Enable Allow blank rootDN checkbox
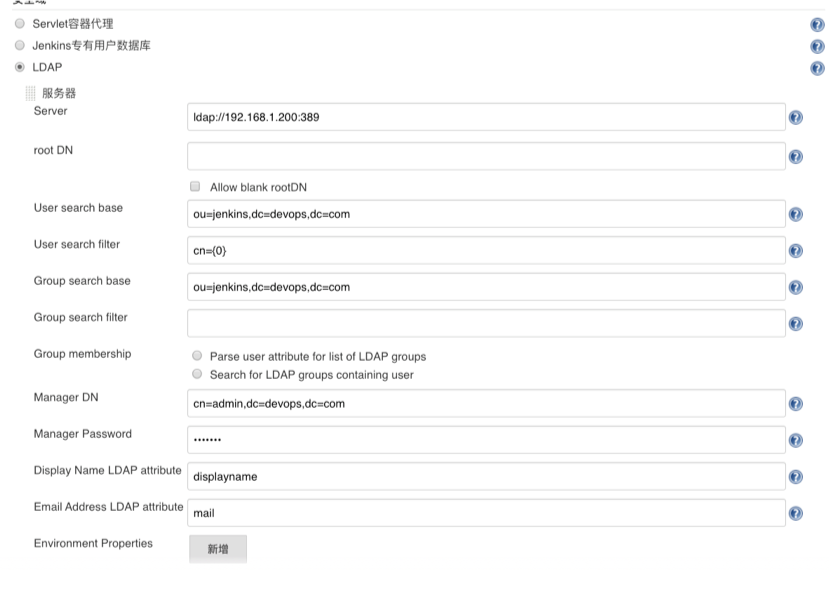The width and height of the screenshot is (829, 589). [195, 187]
